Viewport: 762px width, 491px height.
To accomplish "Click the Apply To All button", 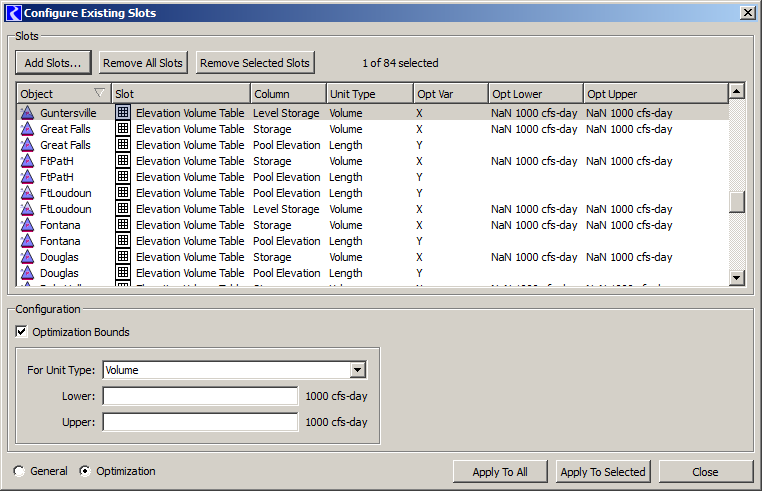I will click(x=500, y=472).
